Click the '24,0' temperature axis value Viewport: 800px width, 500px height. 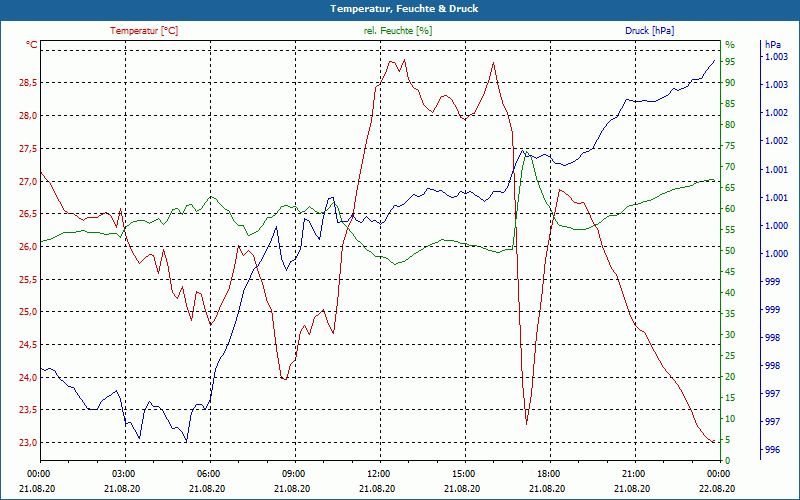click(x=28, y=378)
